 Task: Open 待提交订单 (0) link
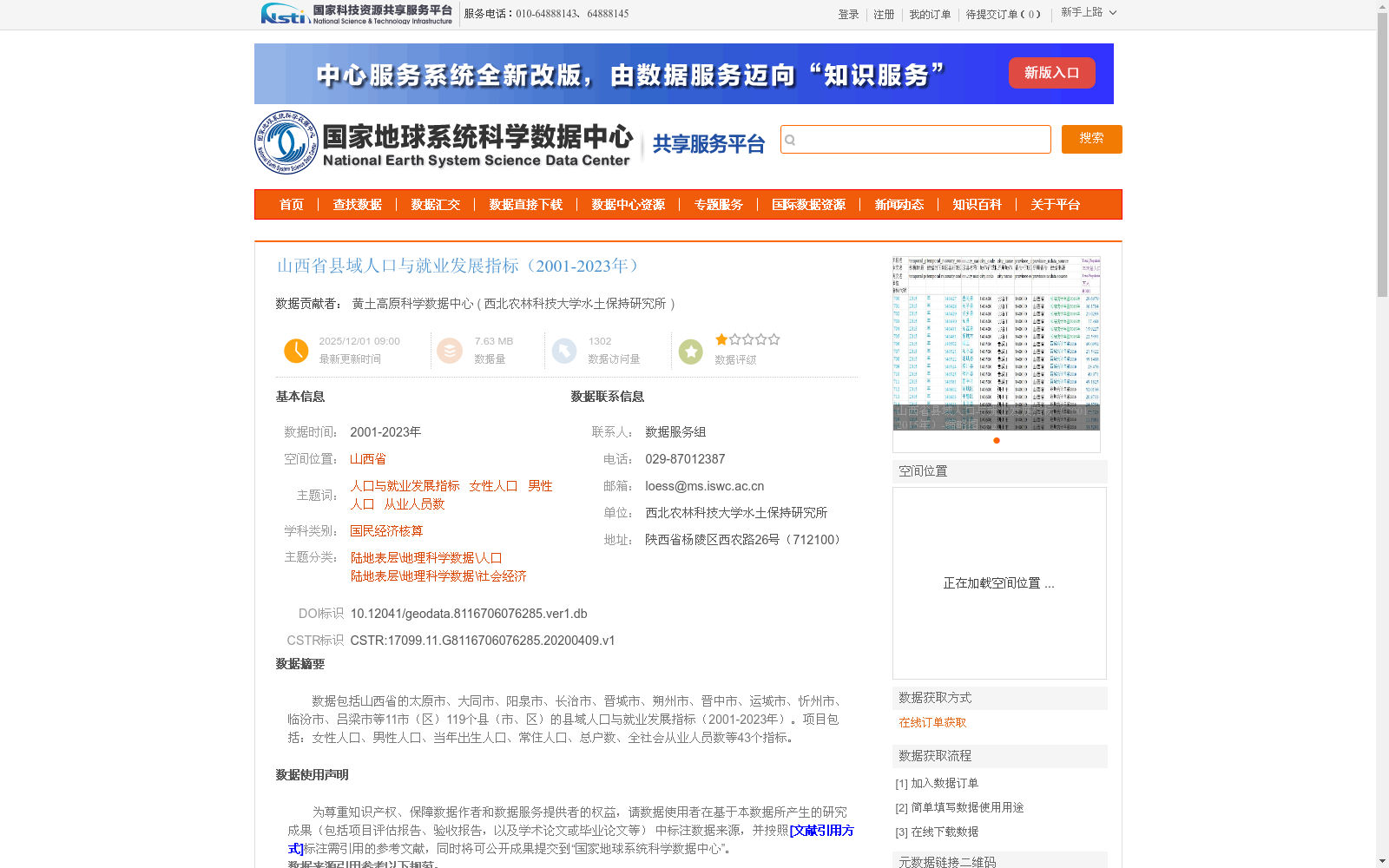pyautogui.click(x=1004, y=15)
